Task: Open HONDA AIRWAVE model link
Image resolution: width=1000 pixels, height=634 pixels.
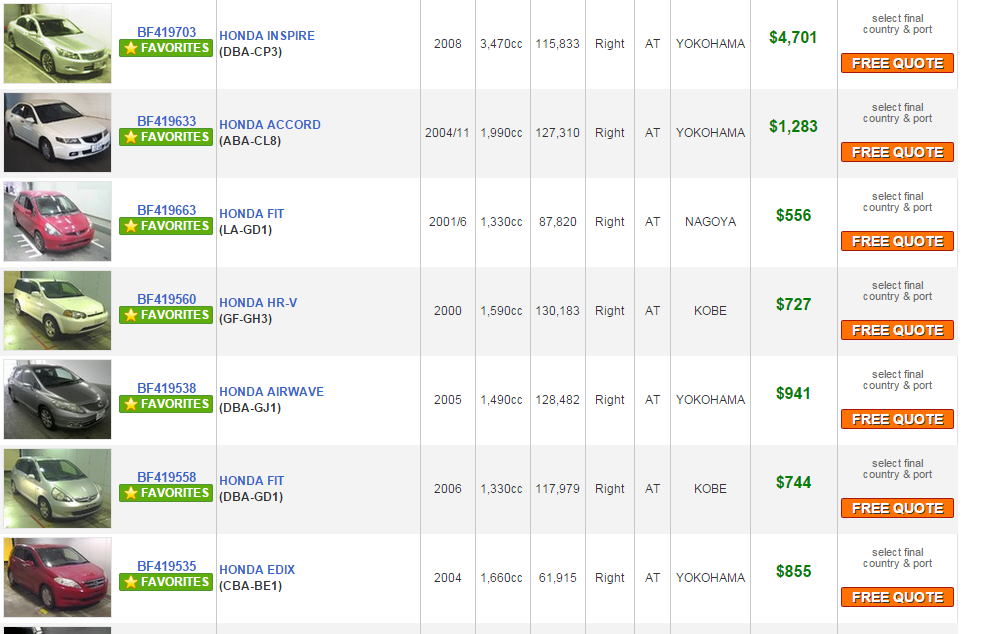Action: point(271,392)
